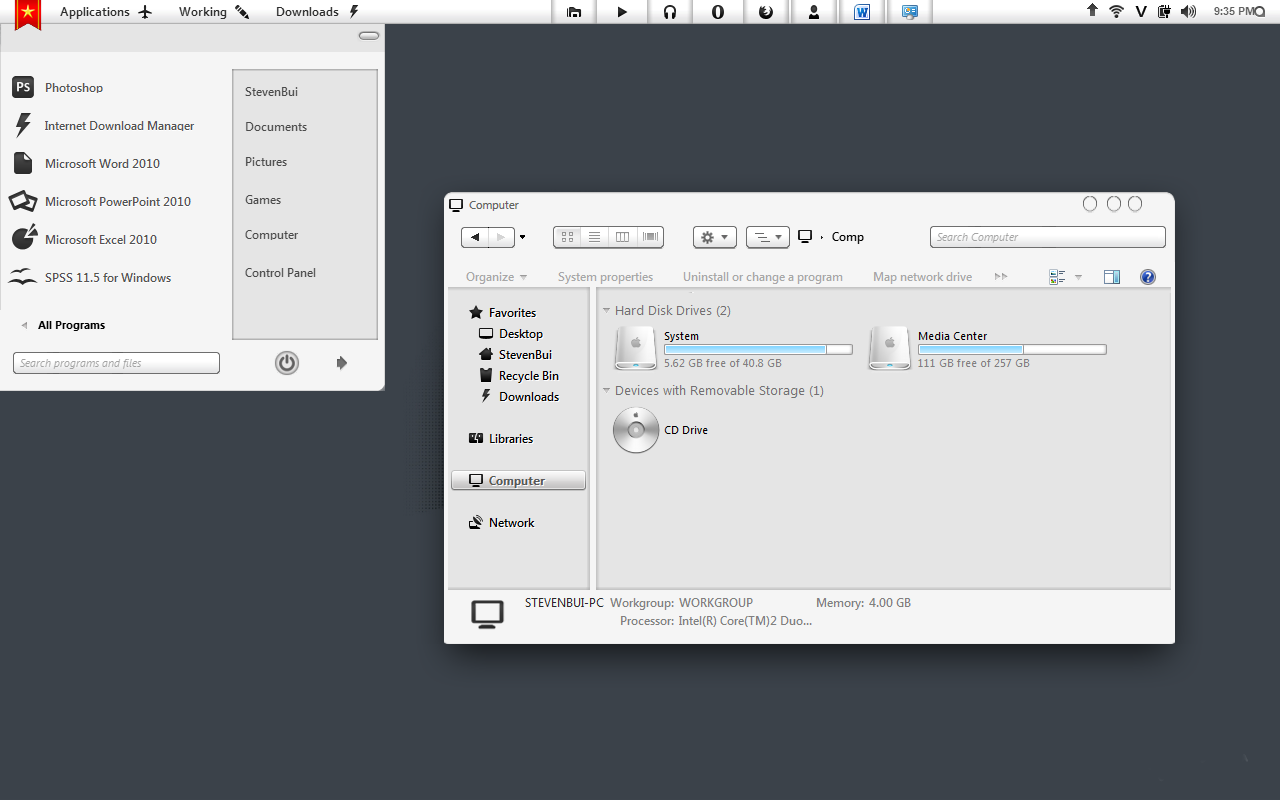Viewport: 1280px width, 800px height.
Task: Open the gear action dropdown
Action: pyautogui.click(x=715, y=237)
